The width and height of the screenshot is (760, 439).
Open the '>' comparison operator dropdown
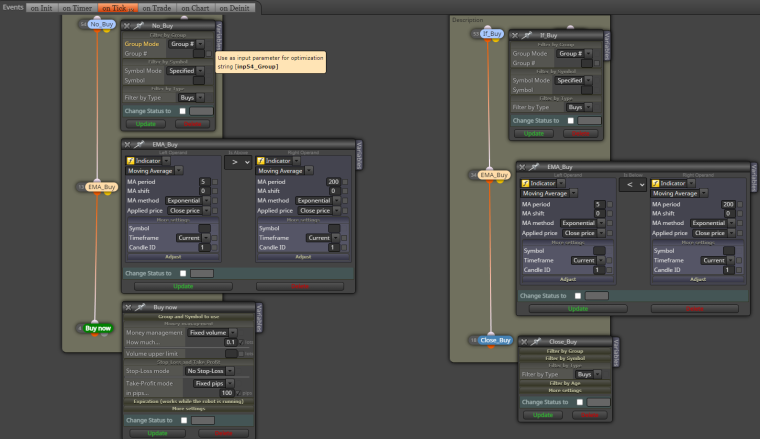238,162
